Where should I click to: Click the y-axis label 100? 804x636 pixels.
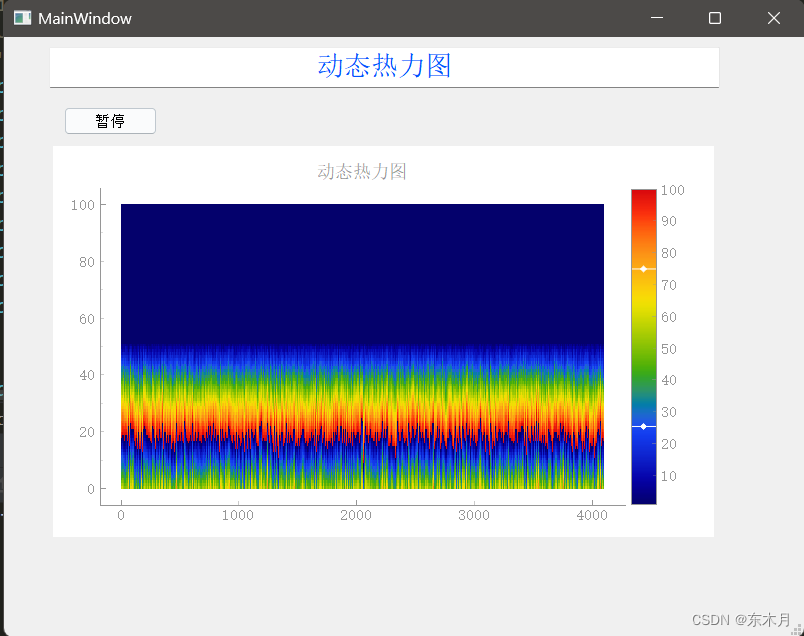click(83, 205)
